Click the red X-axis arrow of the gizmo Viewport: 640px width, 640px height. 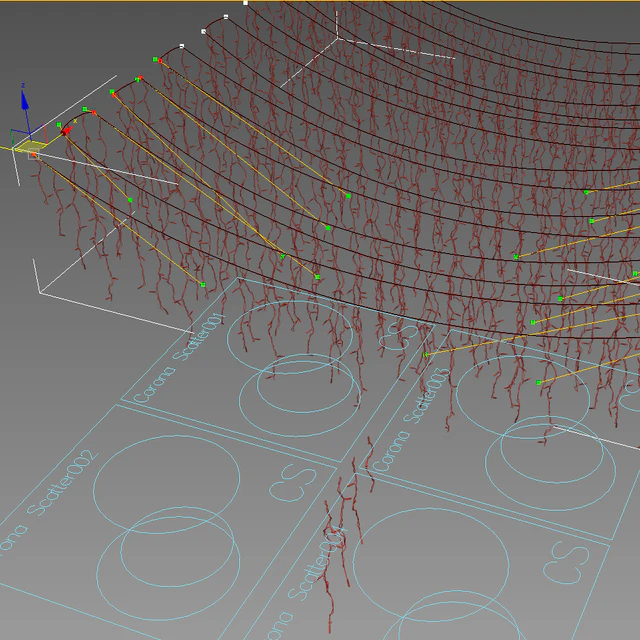(65, 130)
